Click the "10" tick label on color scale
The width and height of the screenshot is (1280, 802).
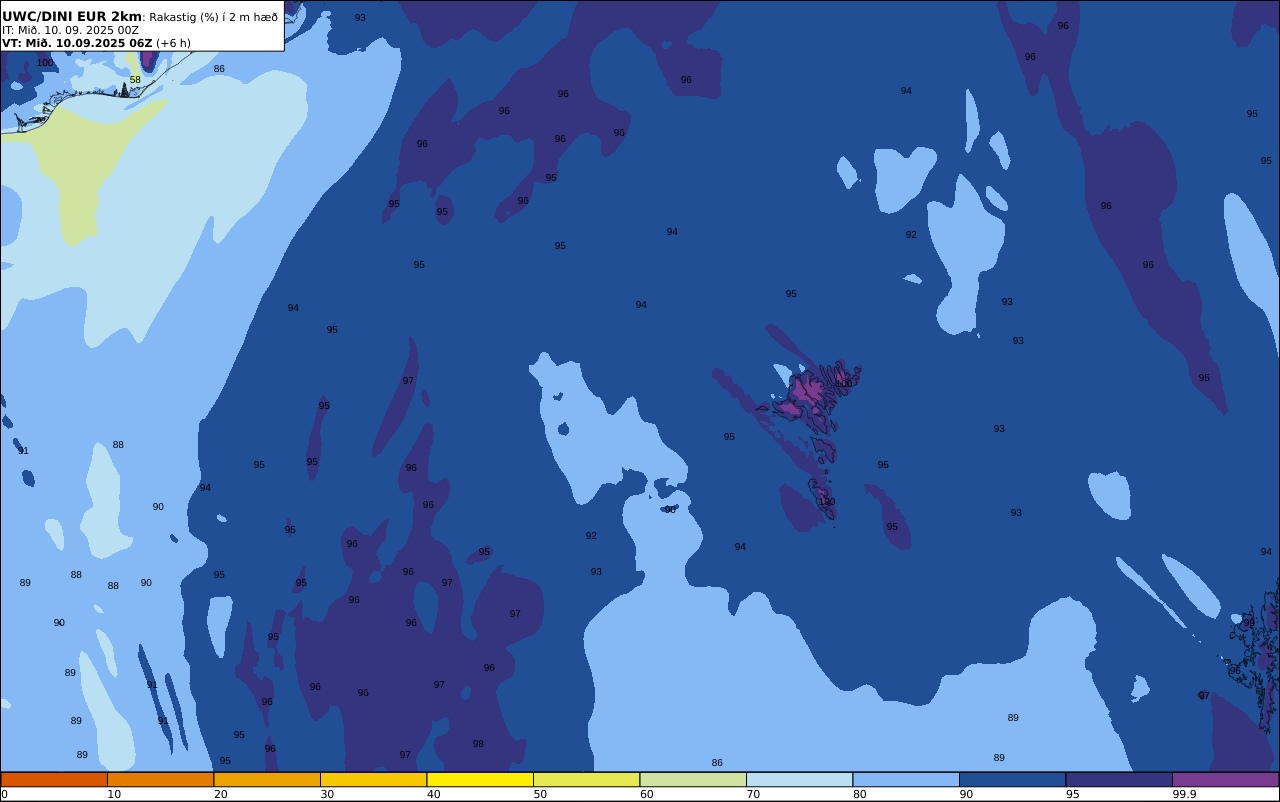tap(114, 794)
